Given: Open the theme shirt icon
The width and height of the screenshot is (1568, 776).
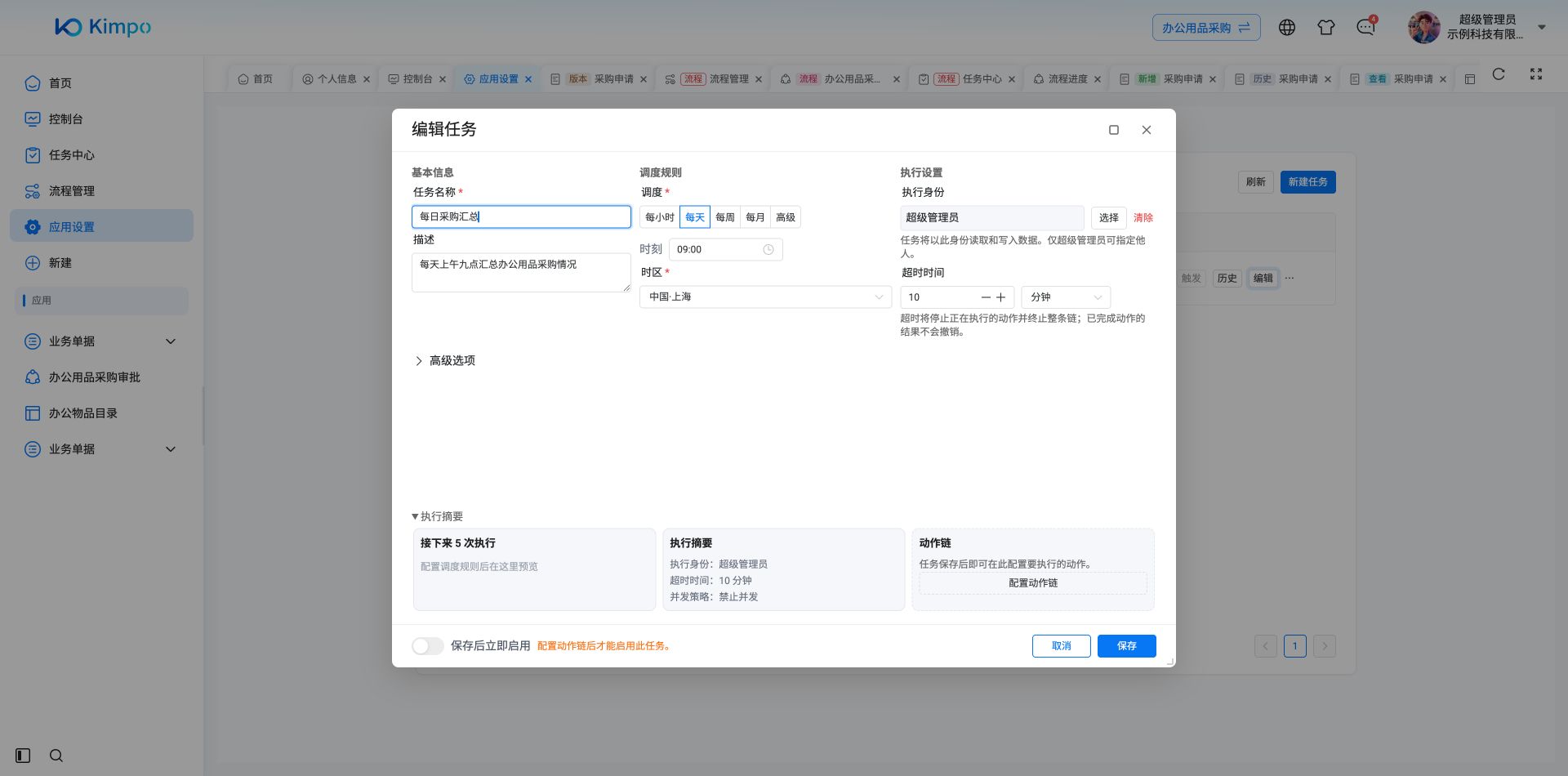Looking at the screenshot, I should point(1326,28).
